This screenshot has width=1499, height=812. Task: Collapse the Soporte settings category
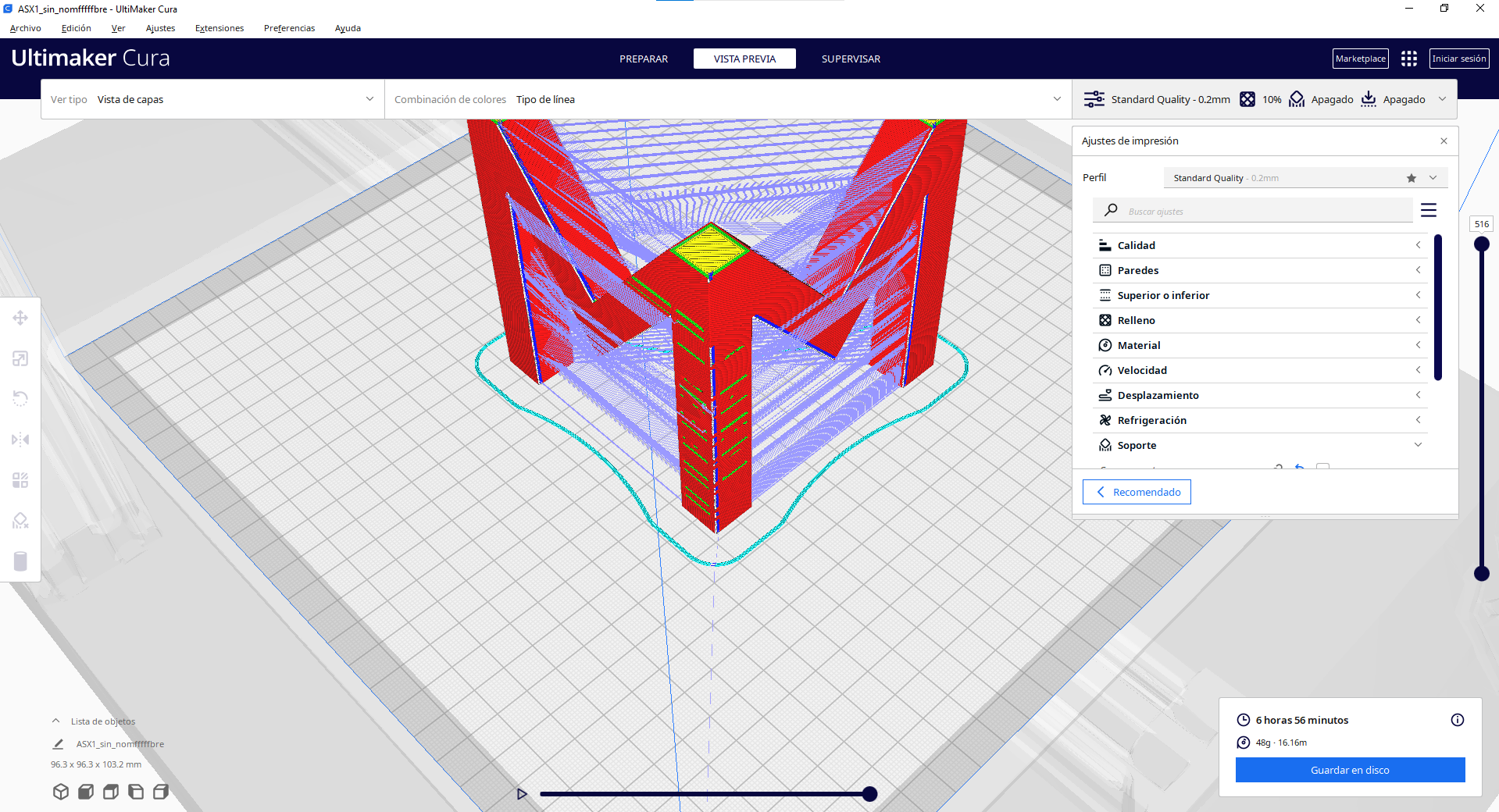coord(1260,445)
